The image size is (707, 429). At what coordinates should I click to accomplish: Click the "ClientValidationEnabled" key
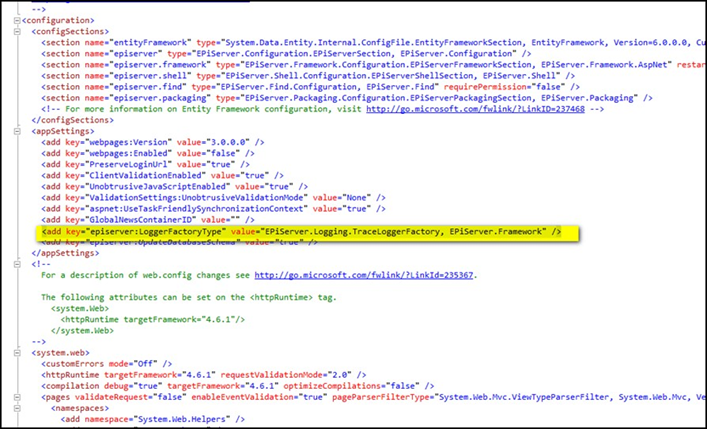(146, 175)
